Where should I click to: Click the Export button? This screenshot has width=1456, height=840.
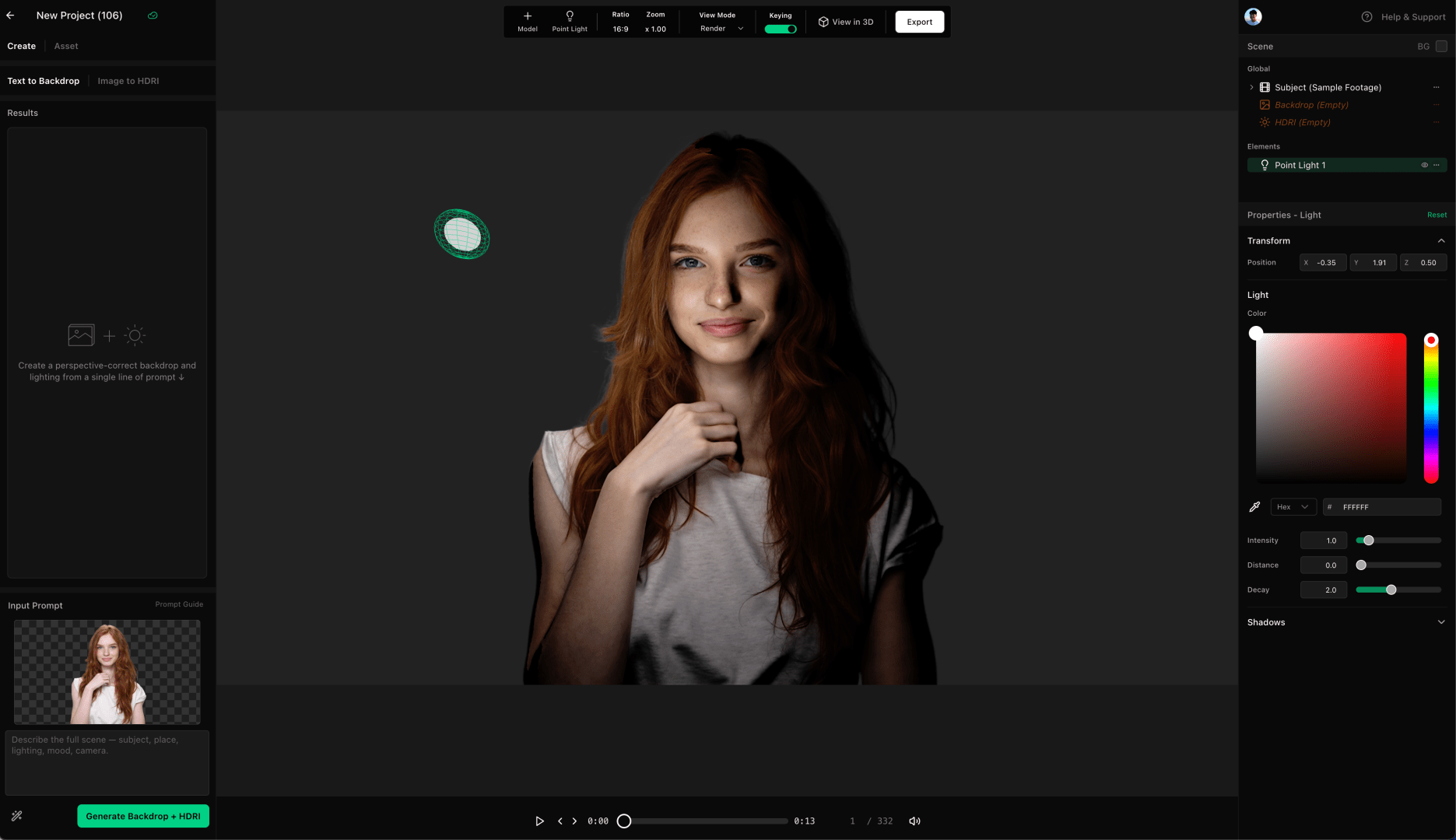click(919, 22)
